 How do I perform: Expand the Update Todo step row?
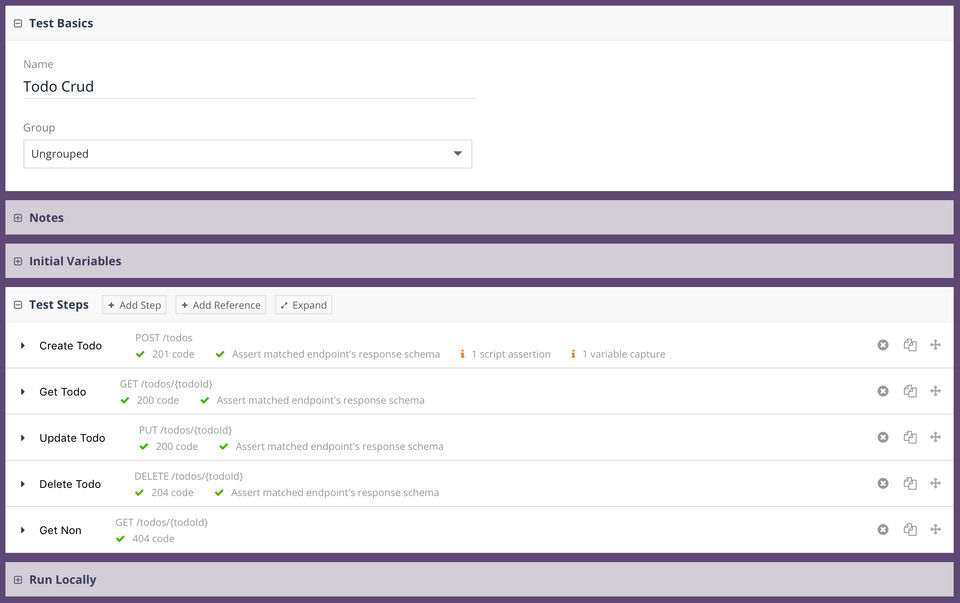[23, 438]
